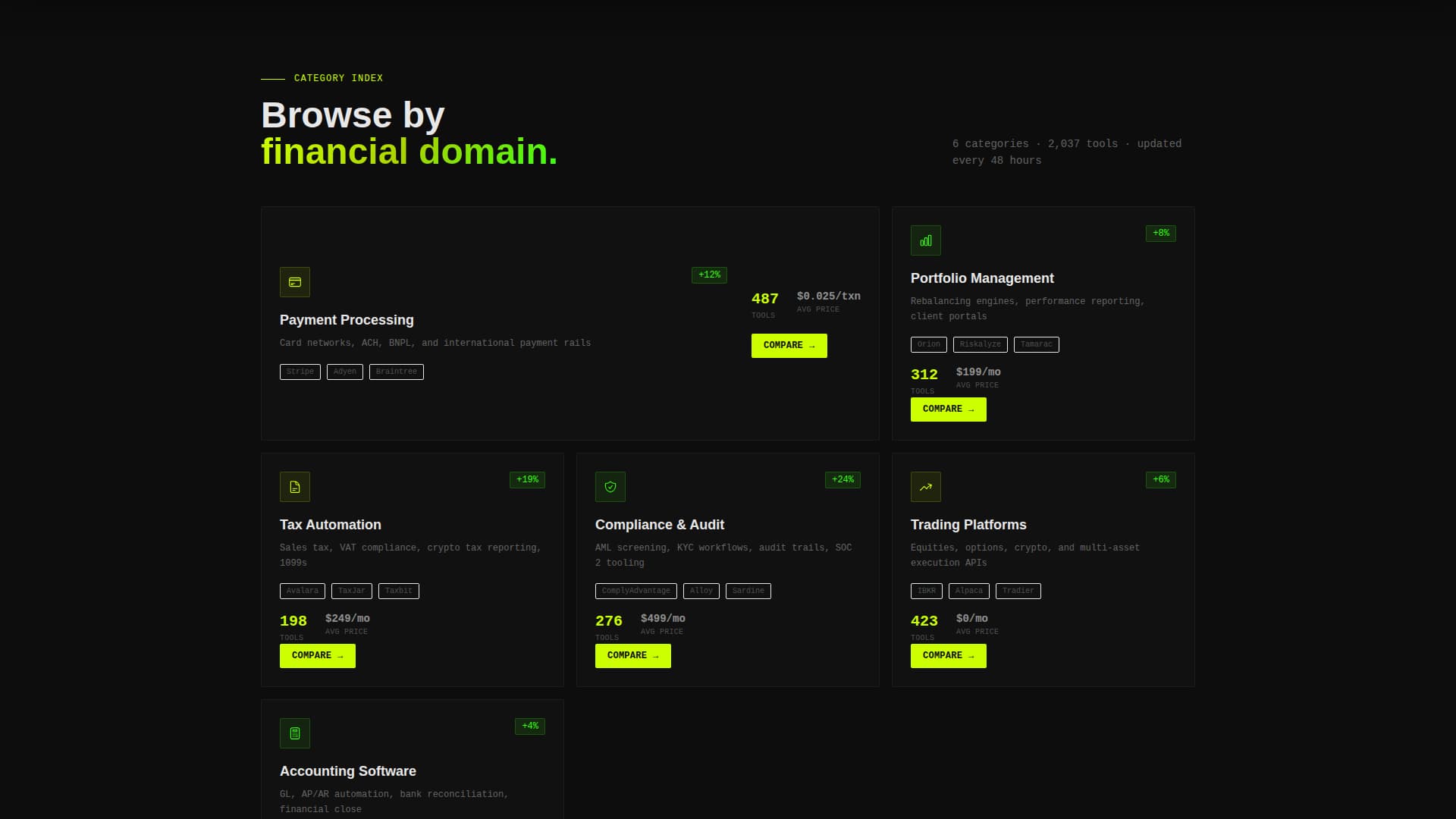Select the TaxJar tag
Screen dimensions: 1456x819
coord(352,591)
